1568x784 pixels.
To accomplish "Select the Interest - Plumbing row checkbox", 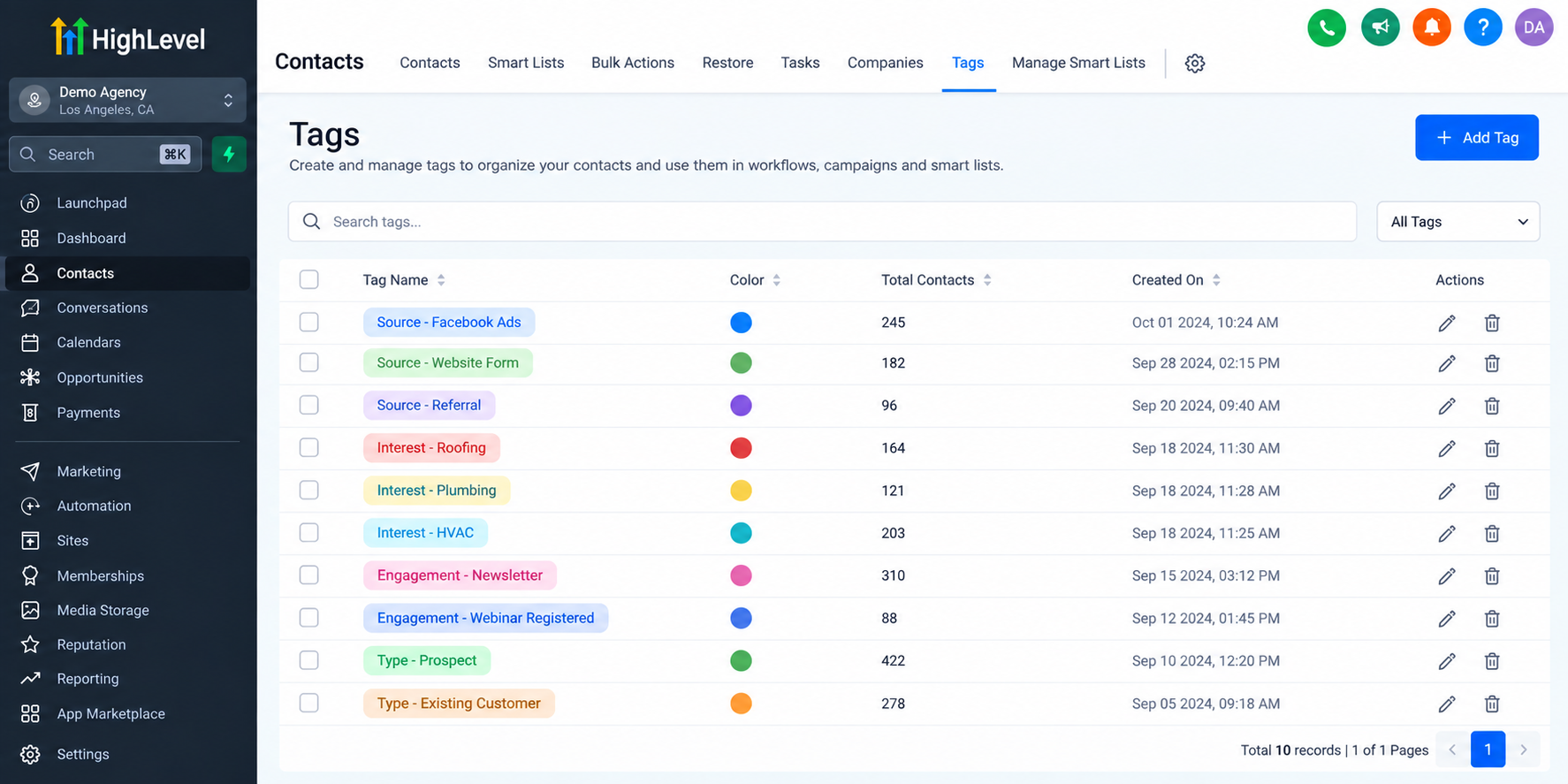I will 308,490.
